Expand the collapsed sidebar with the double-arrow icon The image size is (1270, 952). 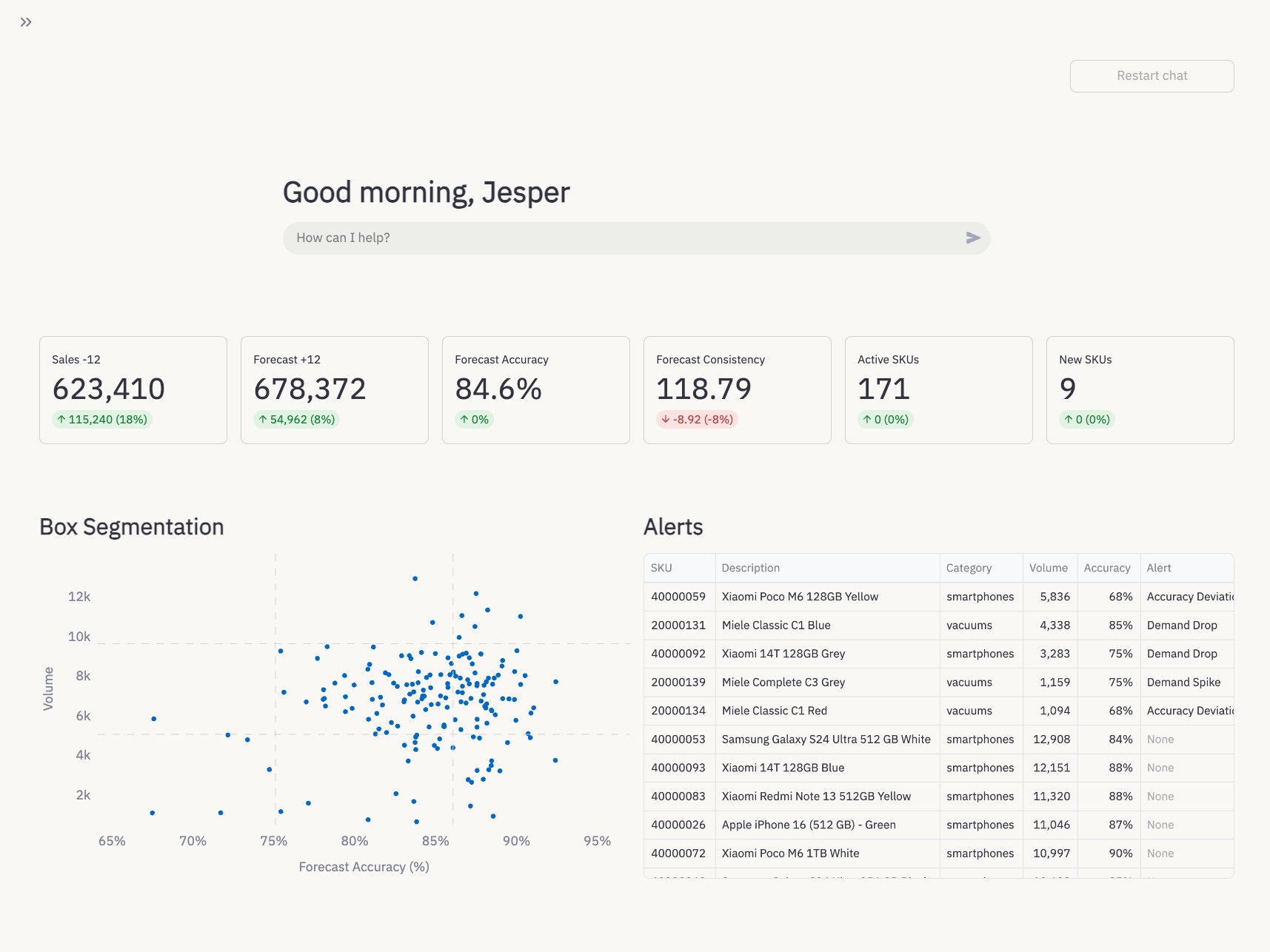tap(25, 21)
